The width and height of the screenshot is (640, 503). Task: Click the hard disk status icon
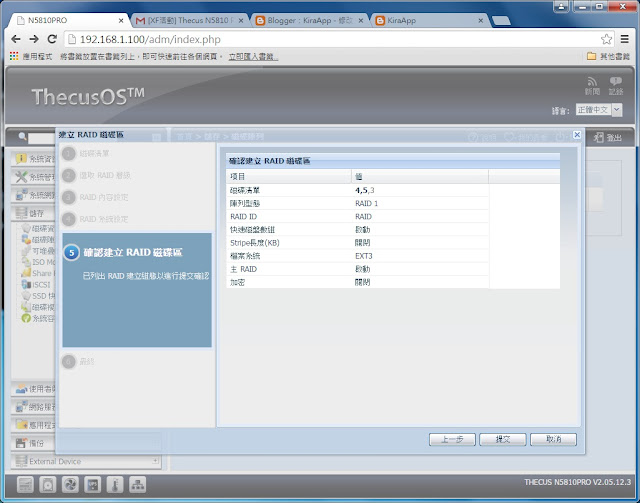click(x=48, y=485)
